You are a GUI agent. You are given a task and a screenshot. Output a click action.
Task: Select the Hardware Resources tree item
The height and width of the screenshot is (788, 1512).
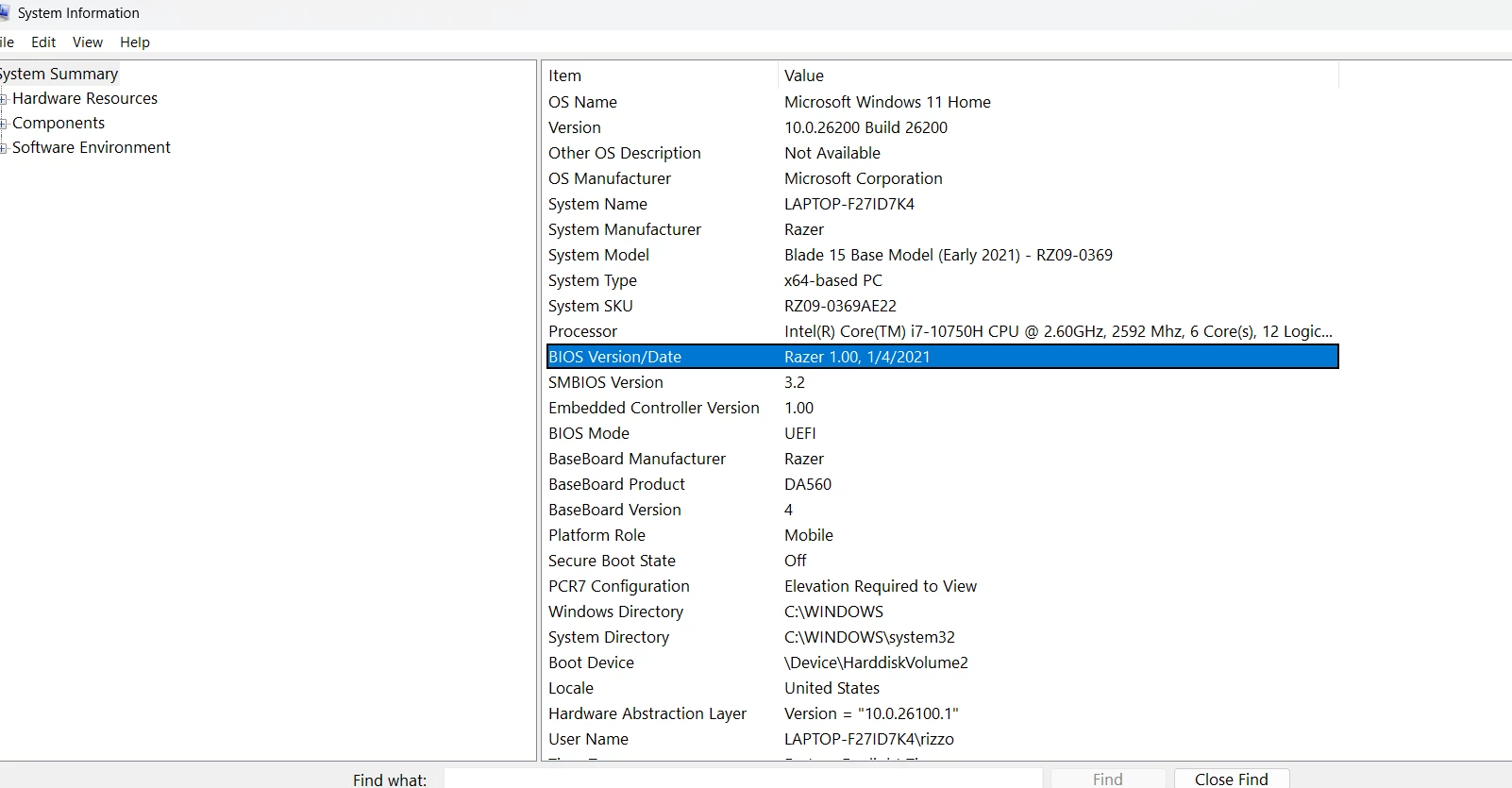(x=85, y=98)
